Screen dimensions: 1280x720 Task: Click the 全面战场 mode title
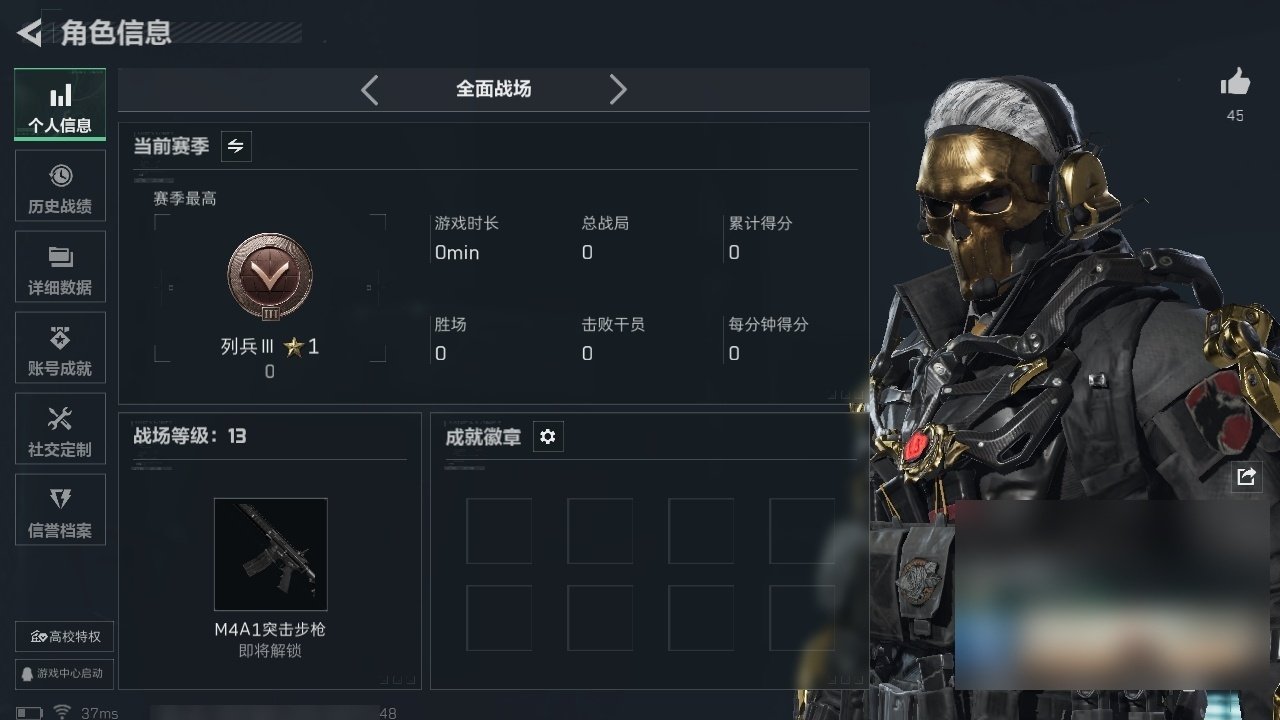point(494,89)
